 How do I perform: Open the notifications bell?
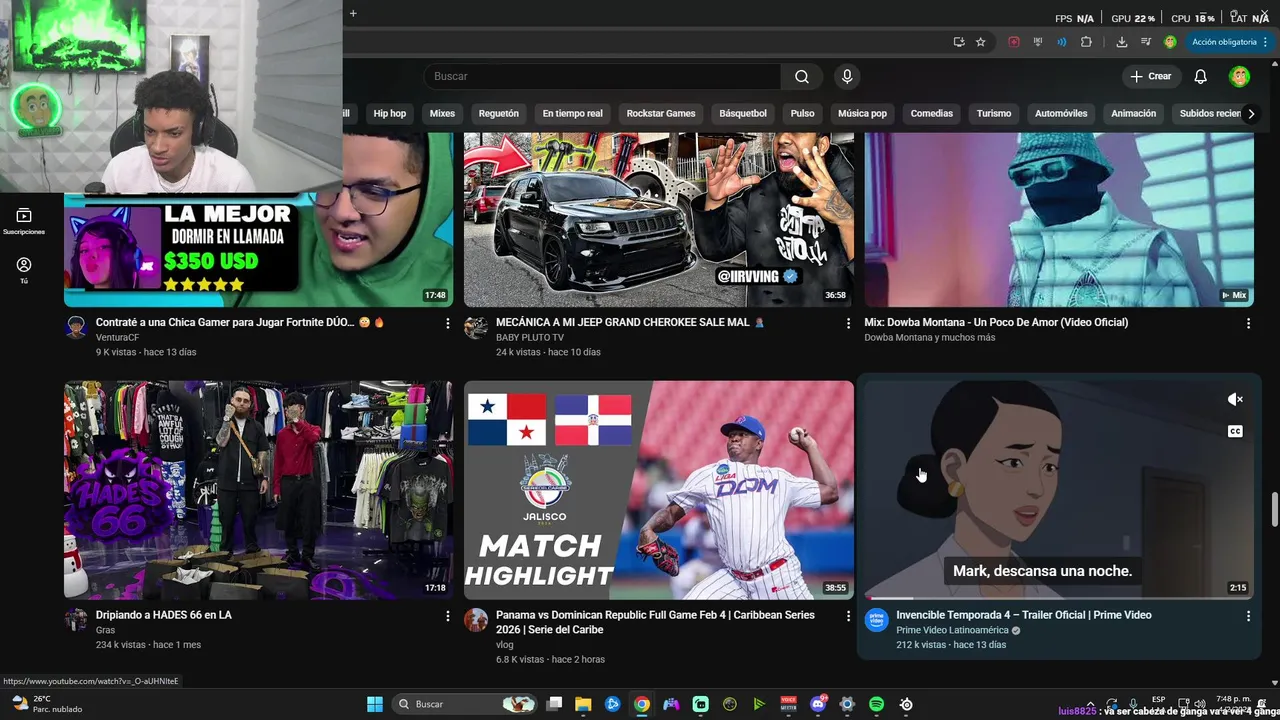click(1201, 77)
